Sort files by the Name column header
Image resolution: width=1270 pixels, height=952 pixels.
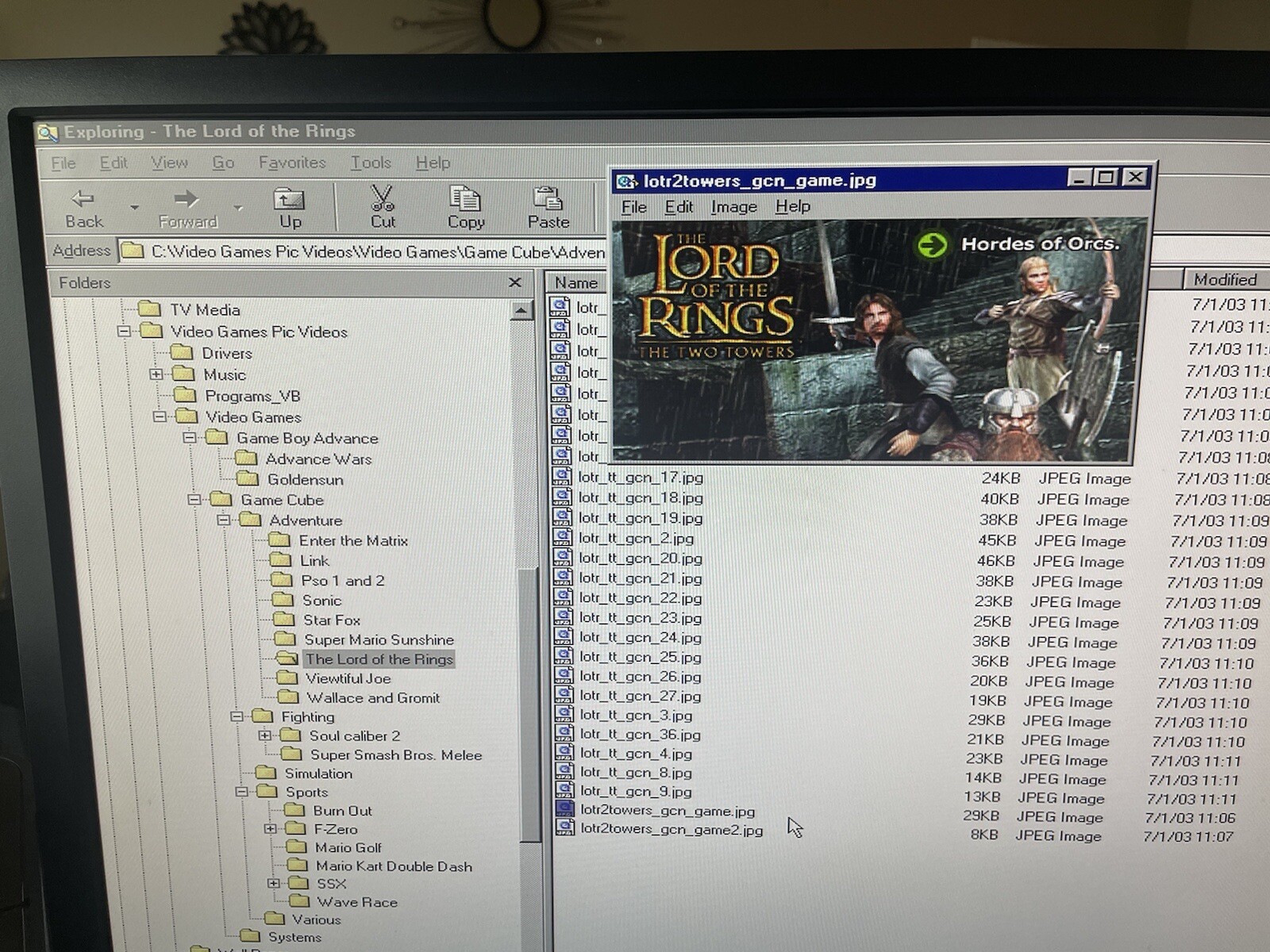point(576,282)
